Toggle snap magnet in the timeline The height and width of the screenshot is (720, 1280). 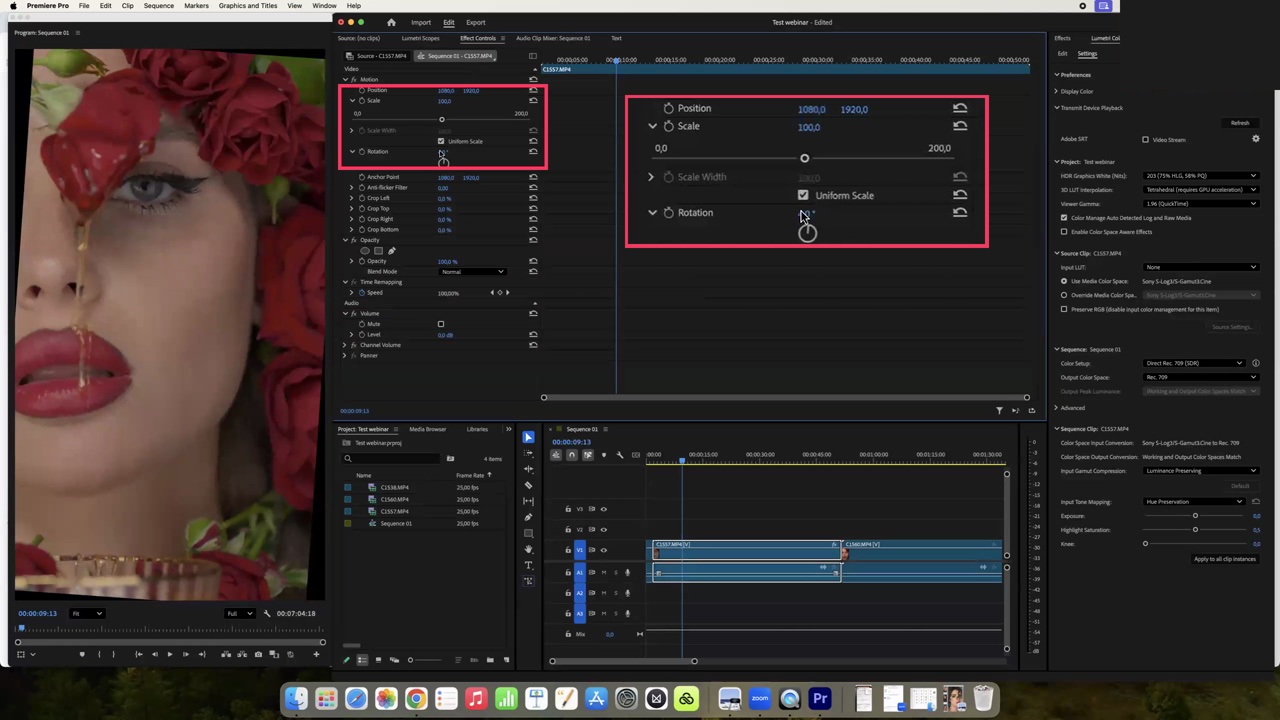pos(572,455)
